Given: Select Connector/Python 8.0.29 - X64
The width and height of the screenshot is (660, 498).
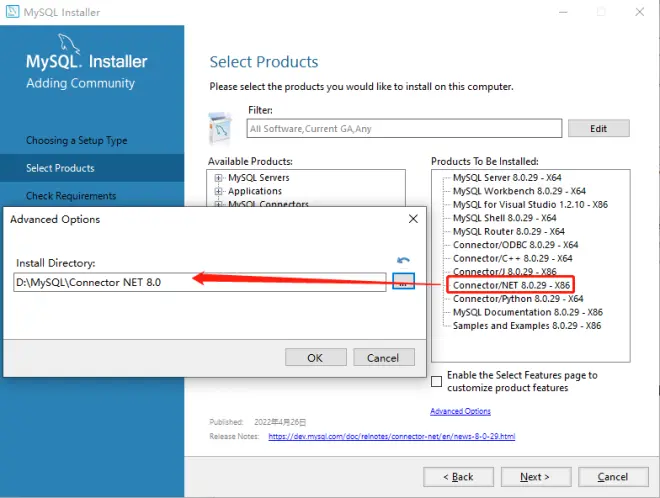Looking at the screenshot, I should [518, 299].
